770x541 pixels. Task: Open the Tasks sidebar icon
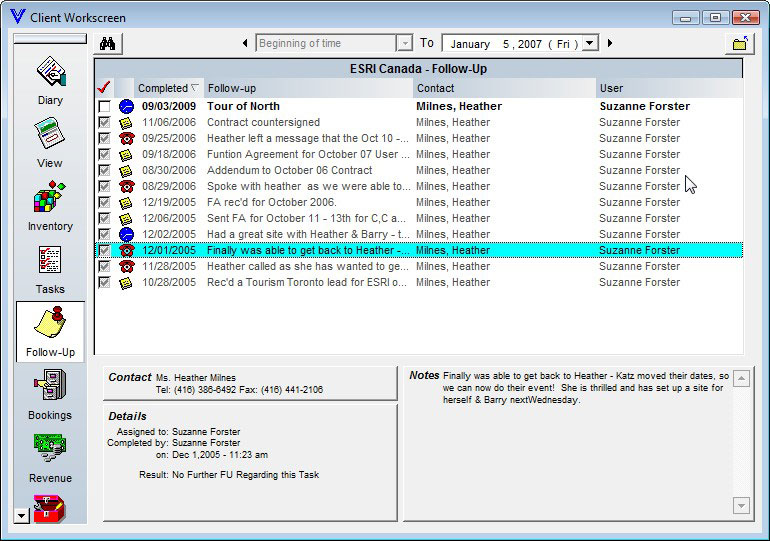(50, 267)
